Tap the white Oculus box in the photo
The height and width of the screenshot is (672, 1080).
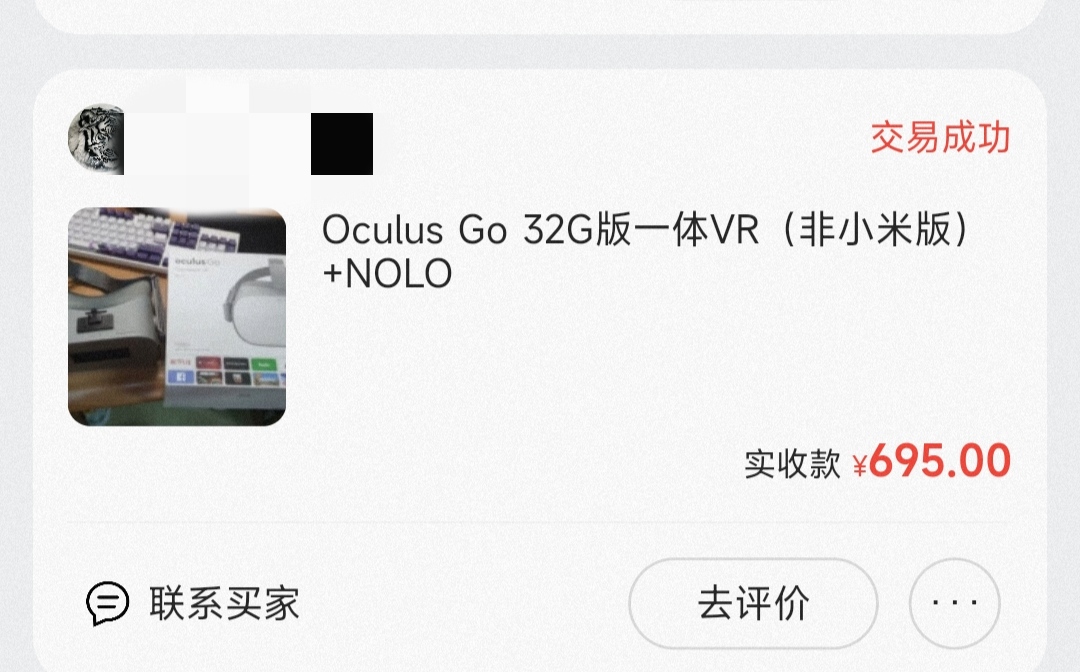[x=227, y=324]
